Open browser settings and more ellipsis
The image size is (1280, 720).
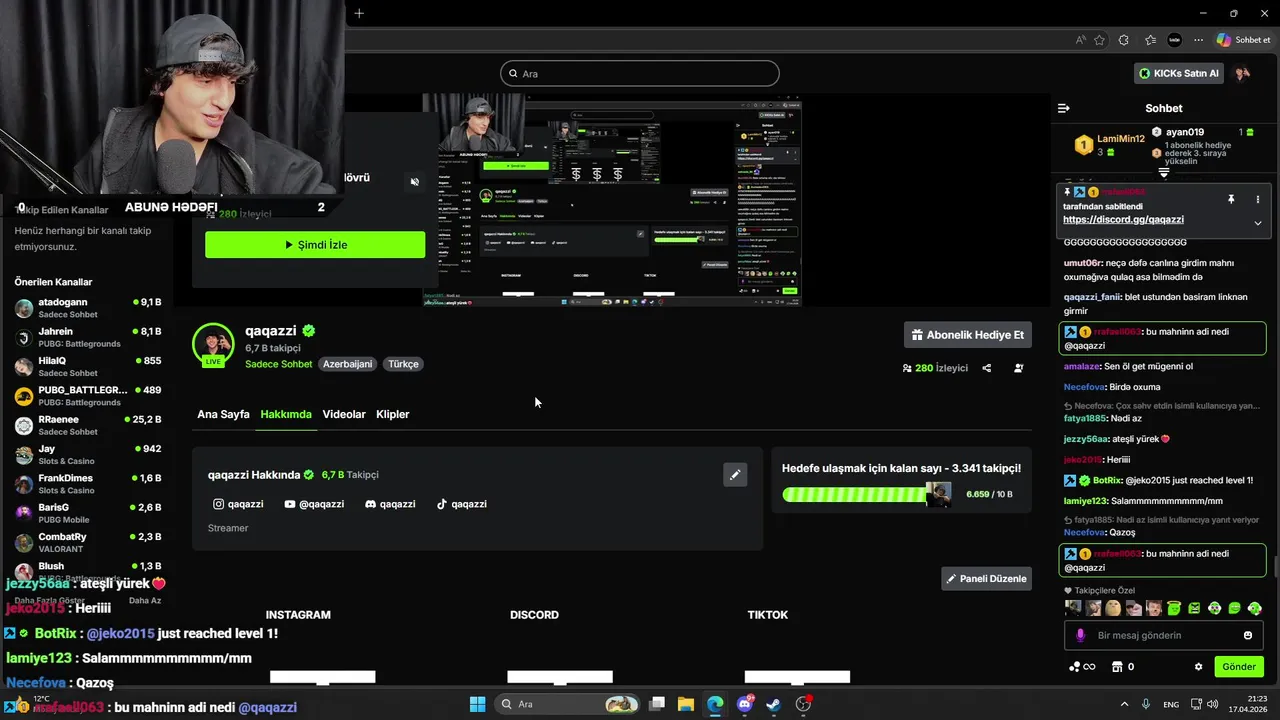[1198, 40]
